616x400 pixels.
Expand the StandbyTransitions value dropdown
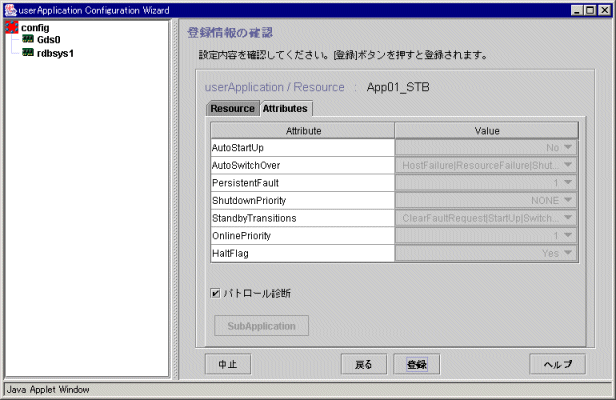click(x=568, y=218)
